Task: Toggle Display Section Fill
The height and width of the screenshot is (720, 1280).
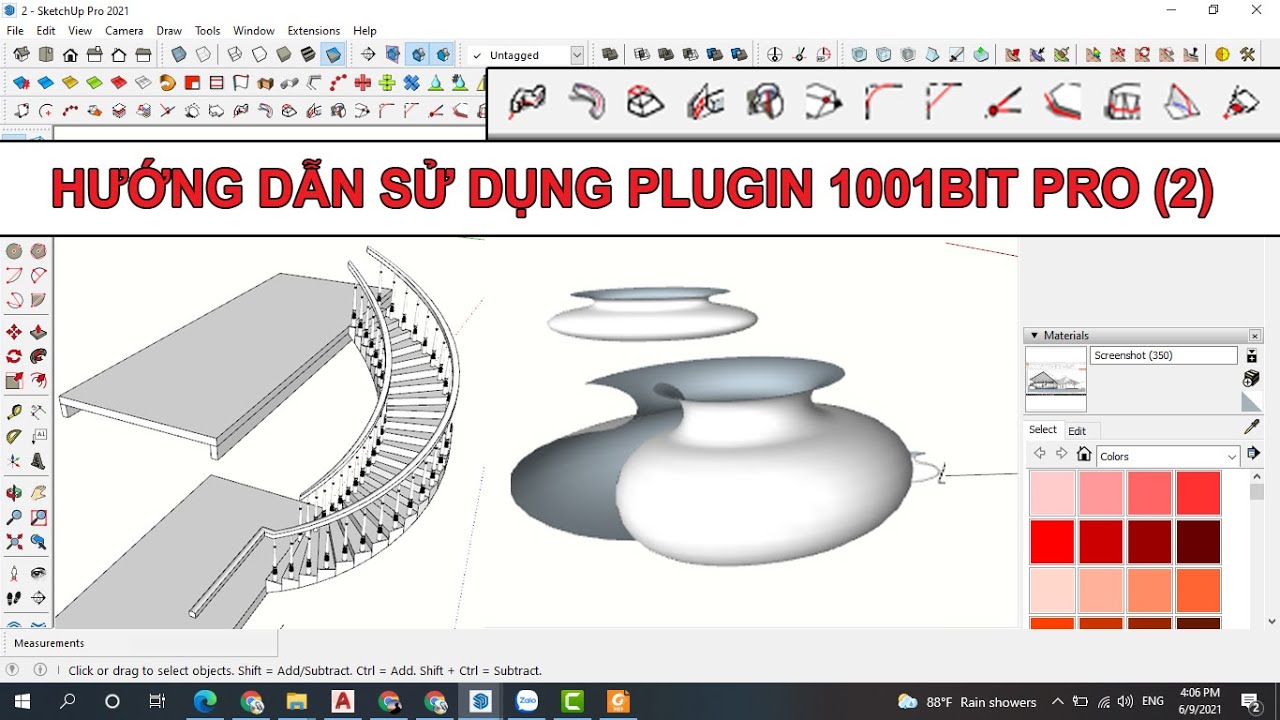Action: (x=443, y=55)
